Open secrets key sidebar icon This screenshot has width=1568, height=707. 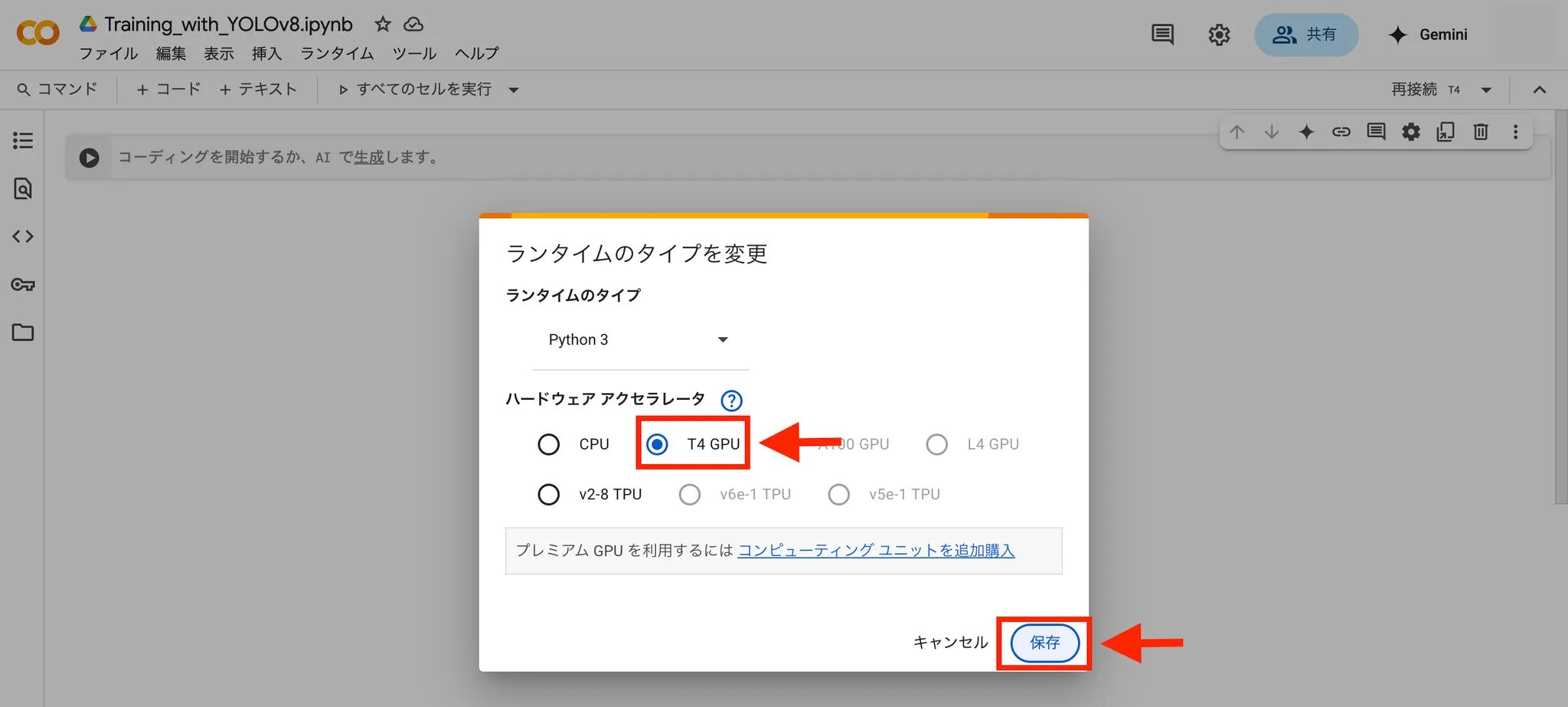click(23, 285)
